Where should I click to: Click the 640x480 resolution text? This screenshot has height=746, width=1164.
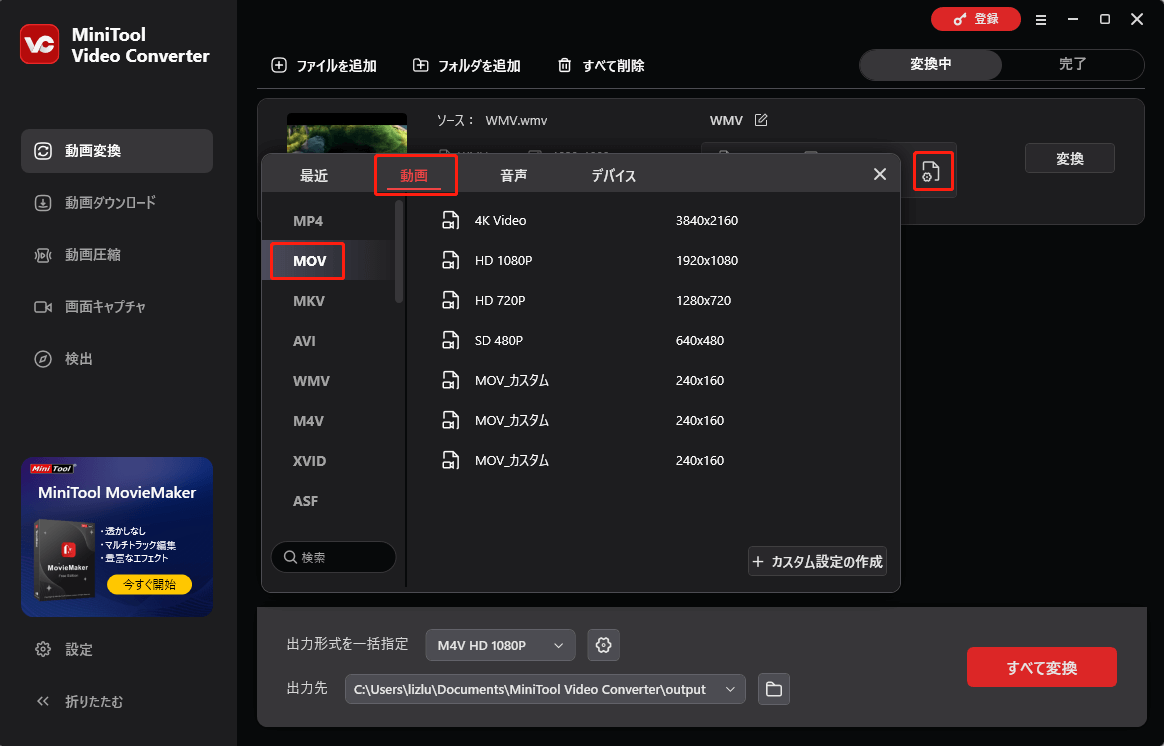point(699,341)
